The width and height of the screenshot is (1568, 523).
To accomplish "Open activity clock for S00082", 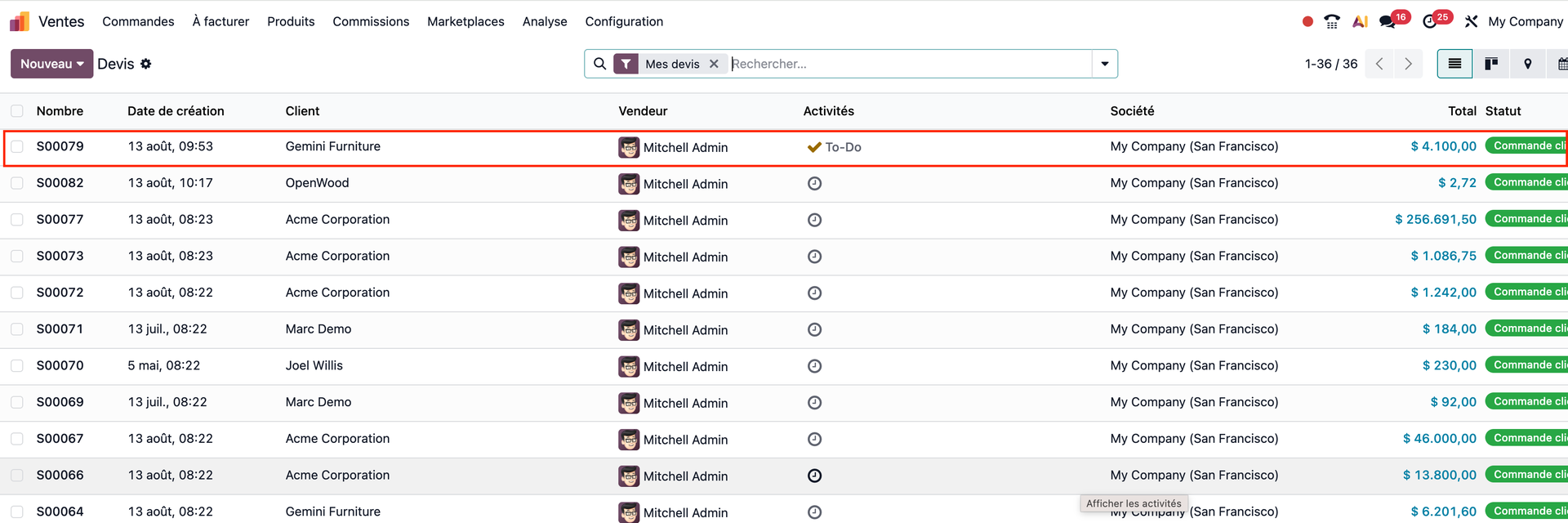I will tap(814, 184).
